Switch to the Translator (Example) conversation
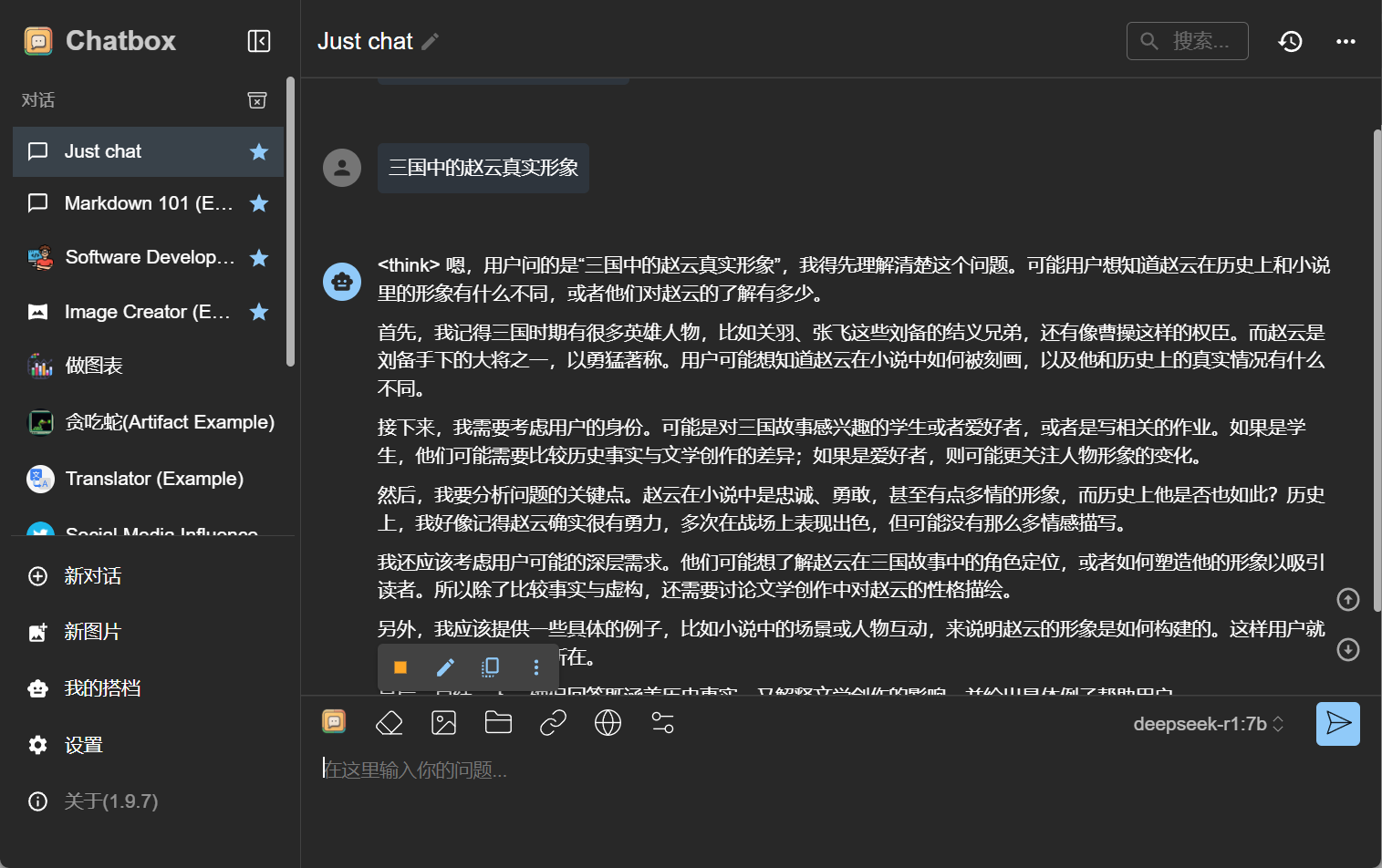Viewport: 1382px width, 868px height. pyautogui.click(x=152, y=478)
